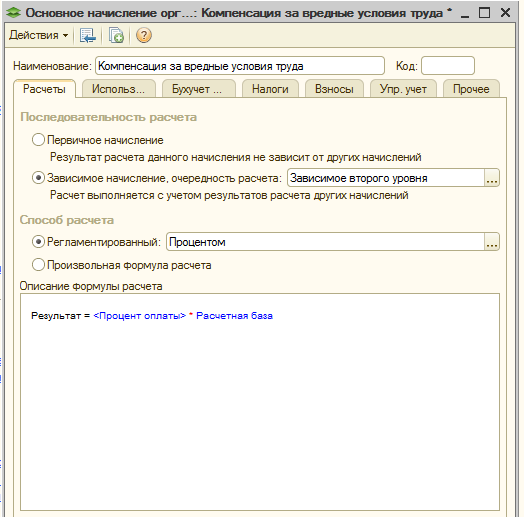The width and height of the screenshot is (524, 517).
Task: Open the Прочее tab
Action: (471, 89)
